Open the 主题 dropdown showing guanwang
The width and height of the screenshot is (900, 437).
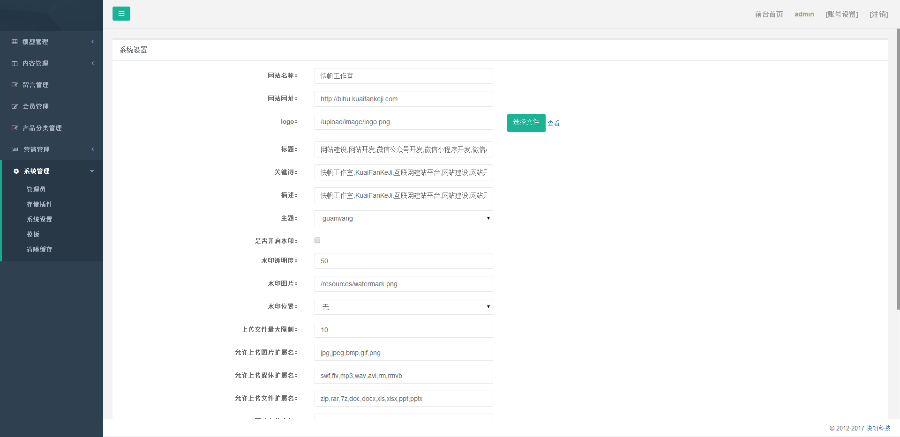coord(404,218)
